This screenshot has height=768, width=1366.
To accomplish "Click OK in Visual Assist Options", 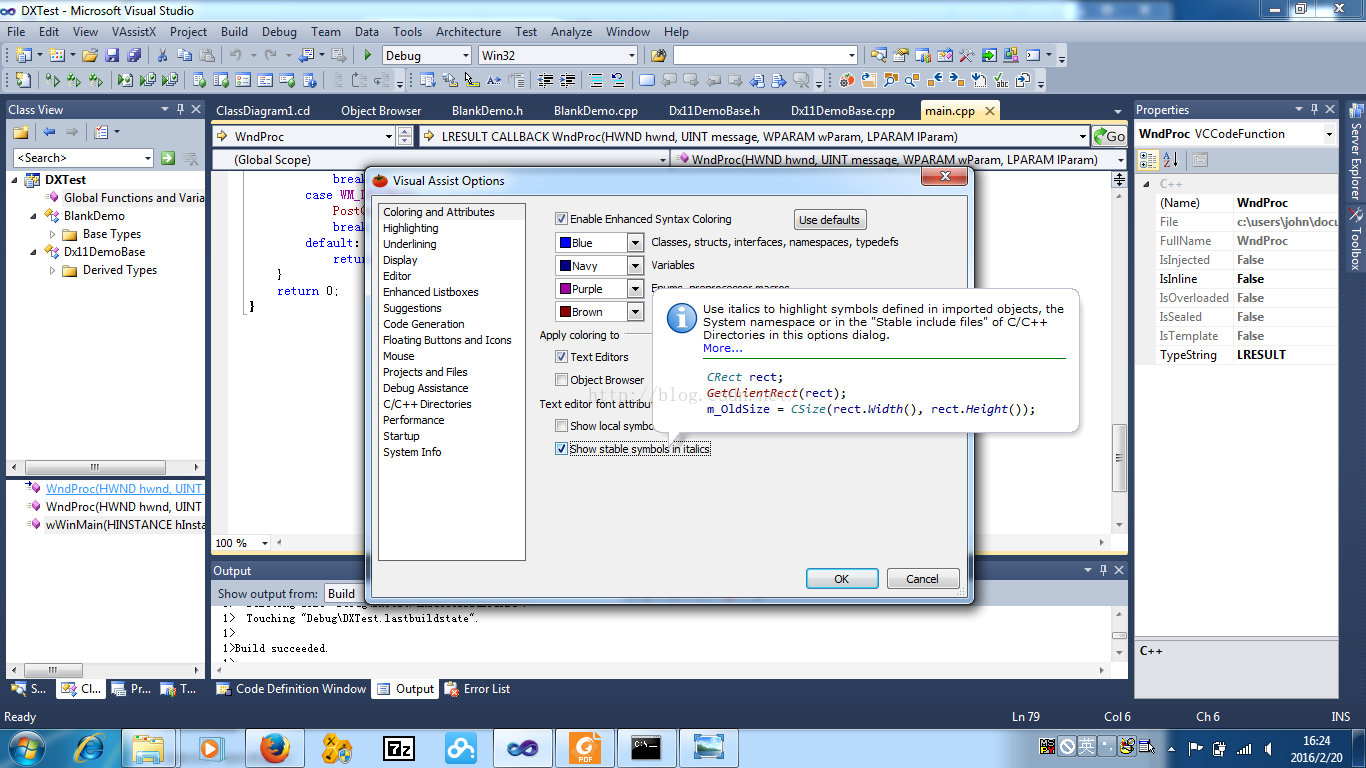I will coord(842,579).
